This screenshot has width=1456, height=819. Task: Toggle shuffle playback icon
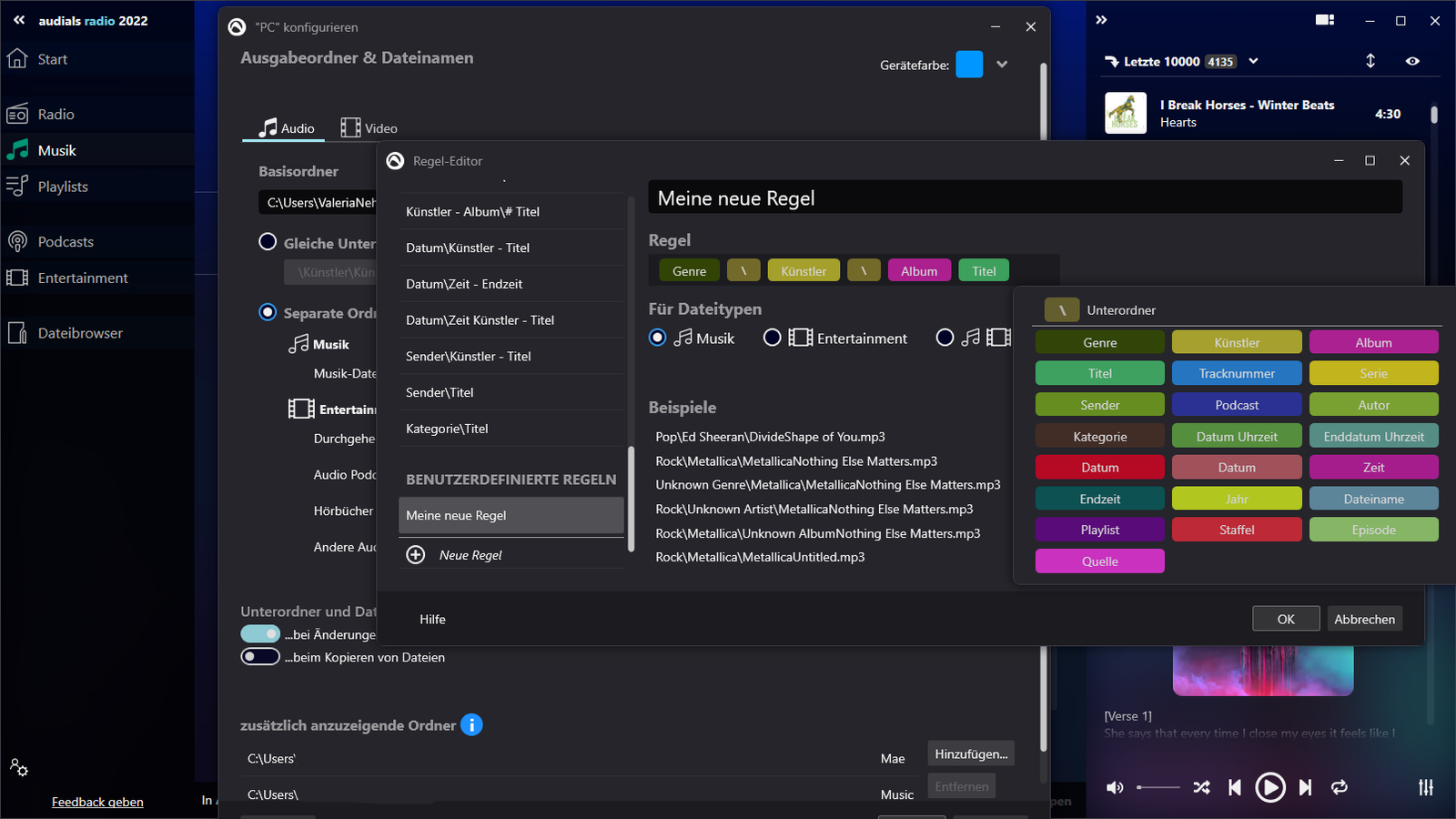(1201, 787)
